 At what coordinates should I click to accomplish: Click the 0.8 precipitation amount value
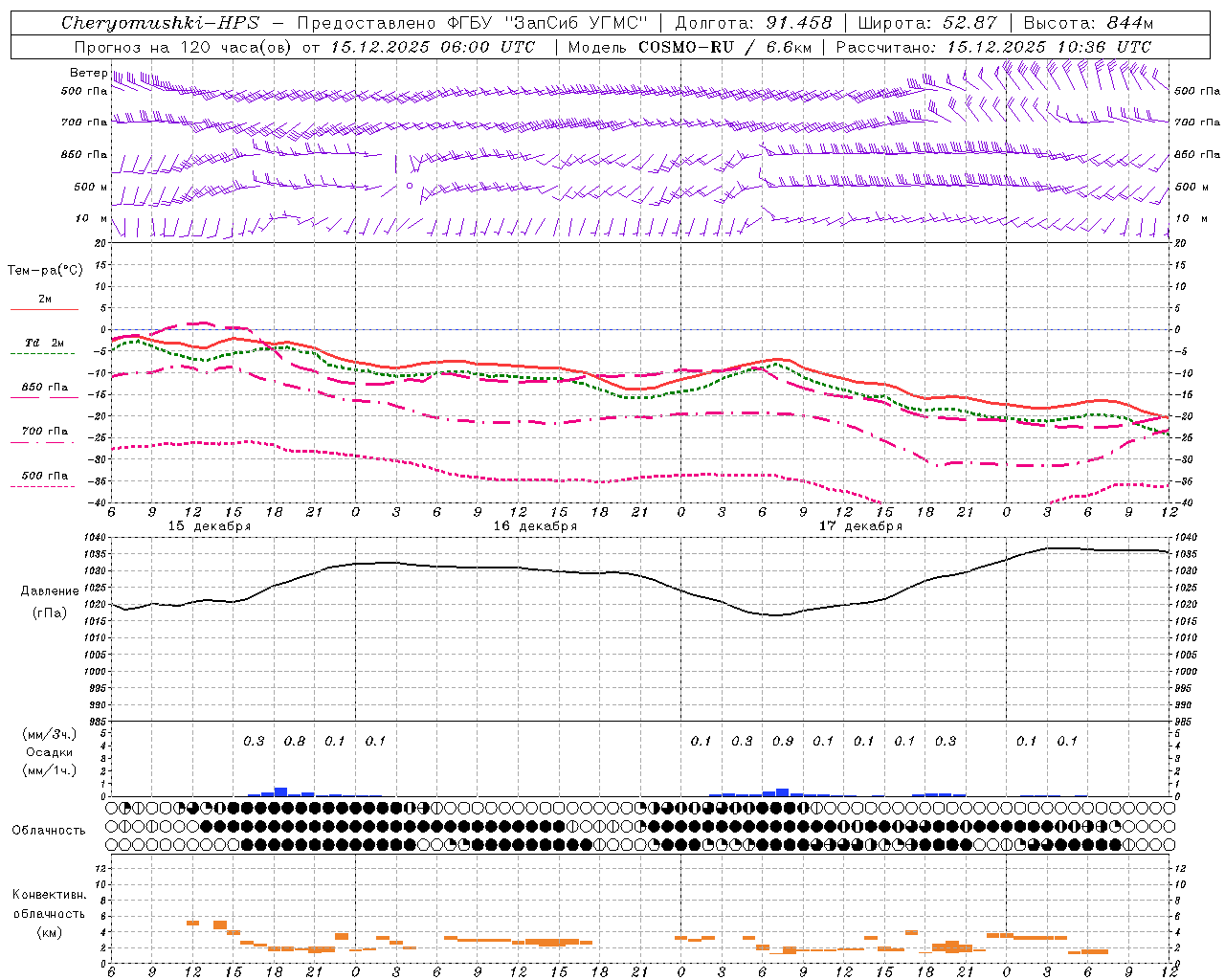[x=295, y=741]
